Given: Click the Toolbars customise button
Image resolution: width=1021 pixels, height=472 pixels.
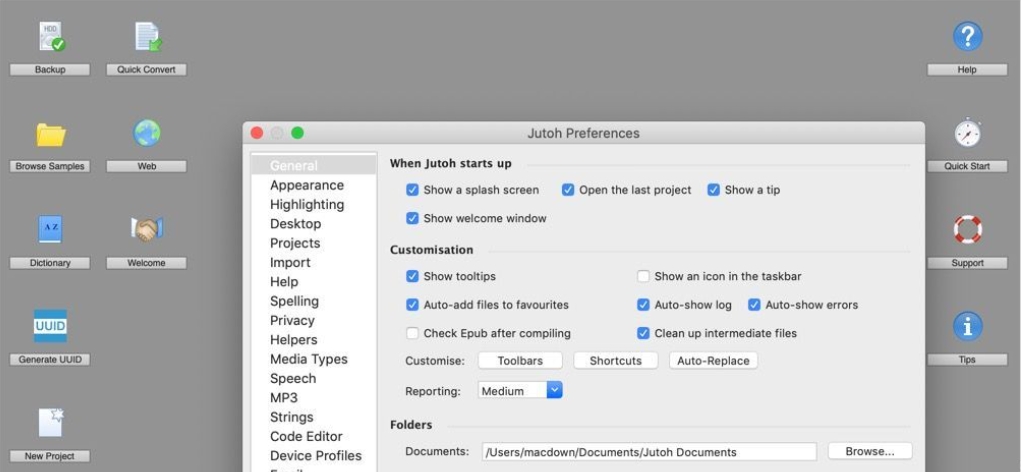Looking at the screenshot, I should click(520, 361).
